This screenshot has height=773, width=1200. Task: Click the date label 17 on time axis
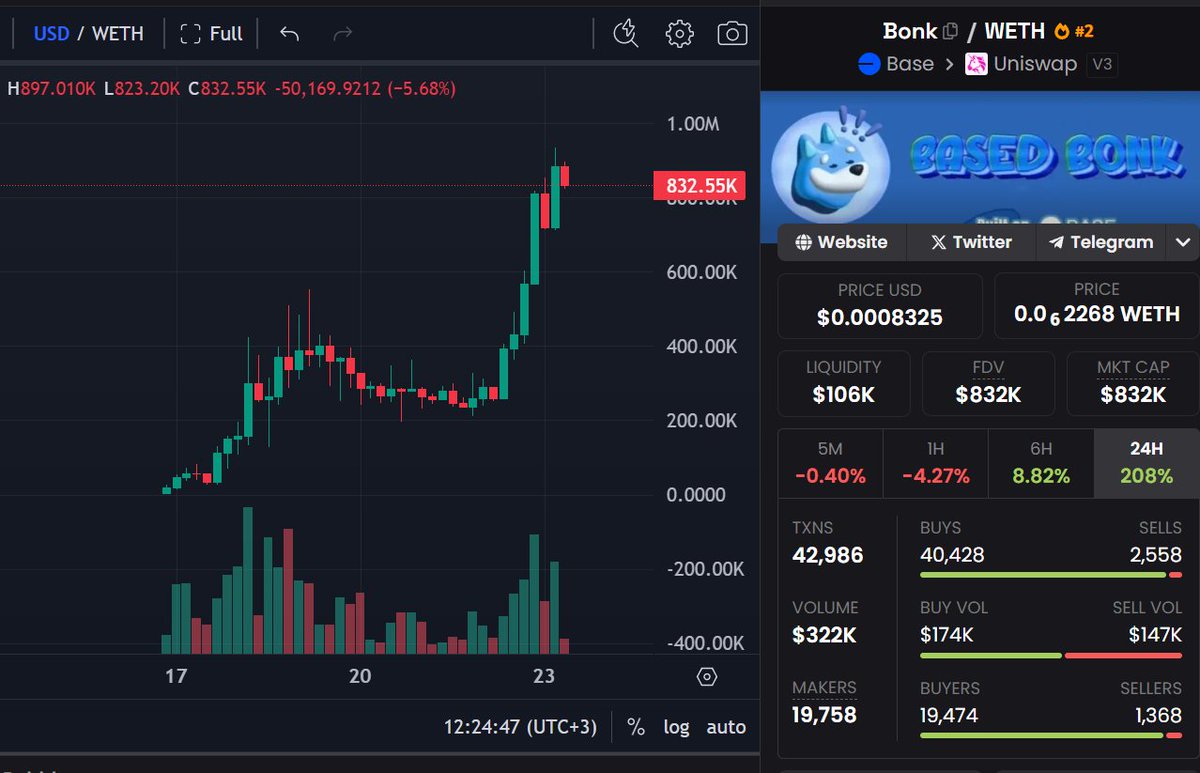(176, 677)
